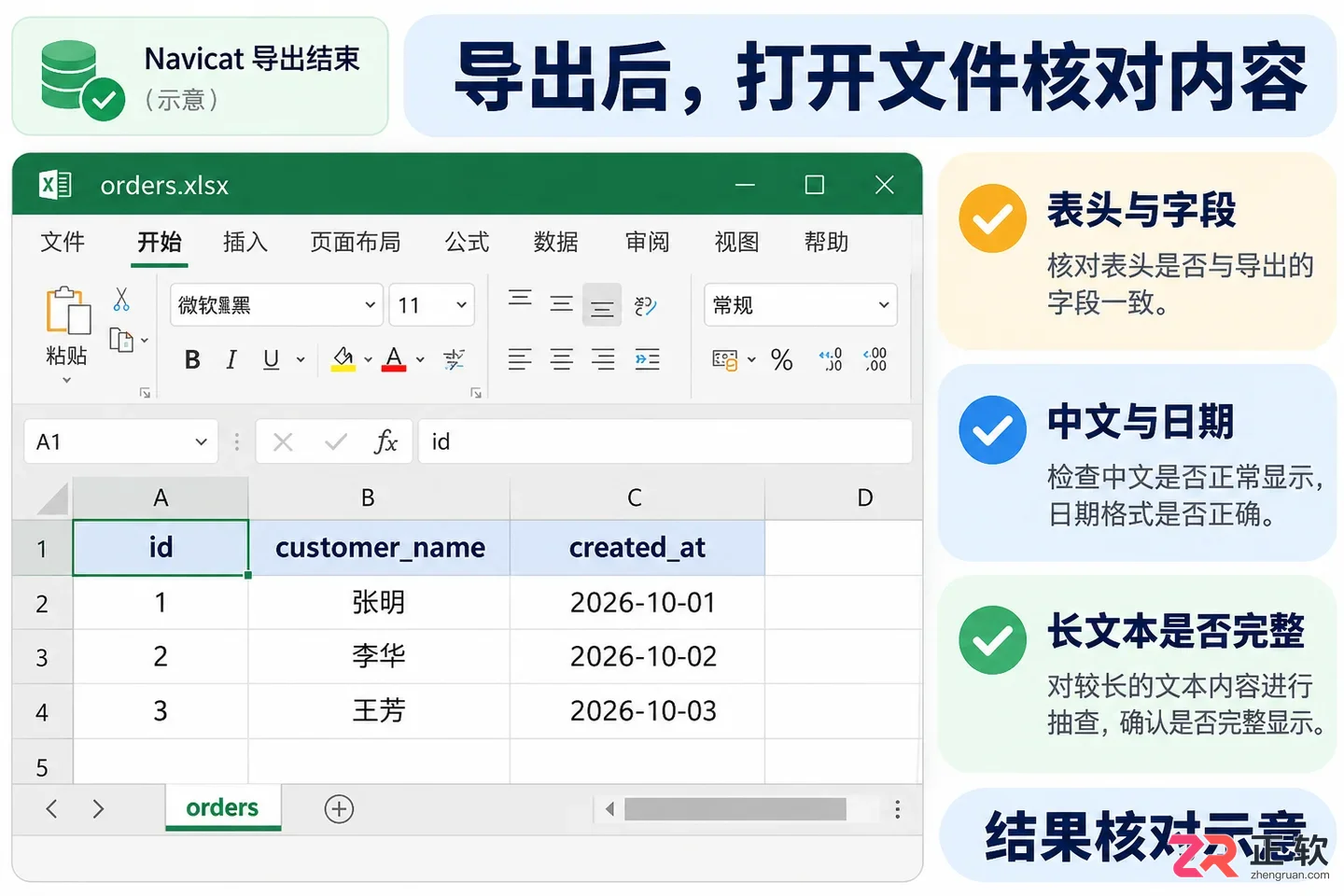The height and width of the screenshot is (896, 1344).
Task: Click the accounting number format icon
Action: coord(724,359)
